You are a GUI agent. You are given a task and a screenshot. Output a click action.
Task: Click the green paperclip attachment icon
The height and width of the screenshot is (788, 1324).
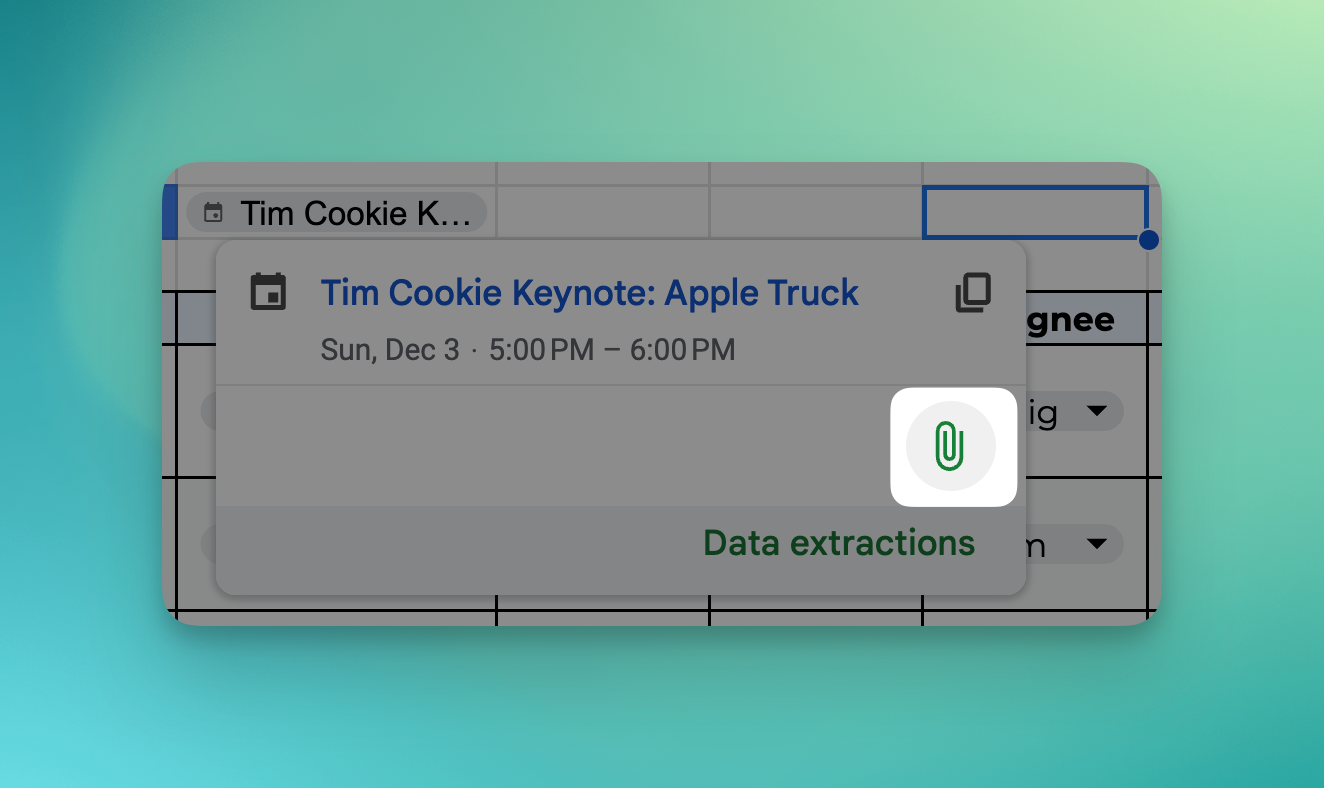950,446
